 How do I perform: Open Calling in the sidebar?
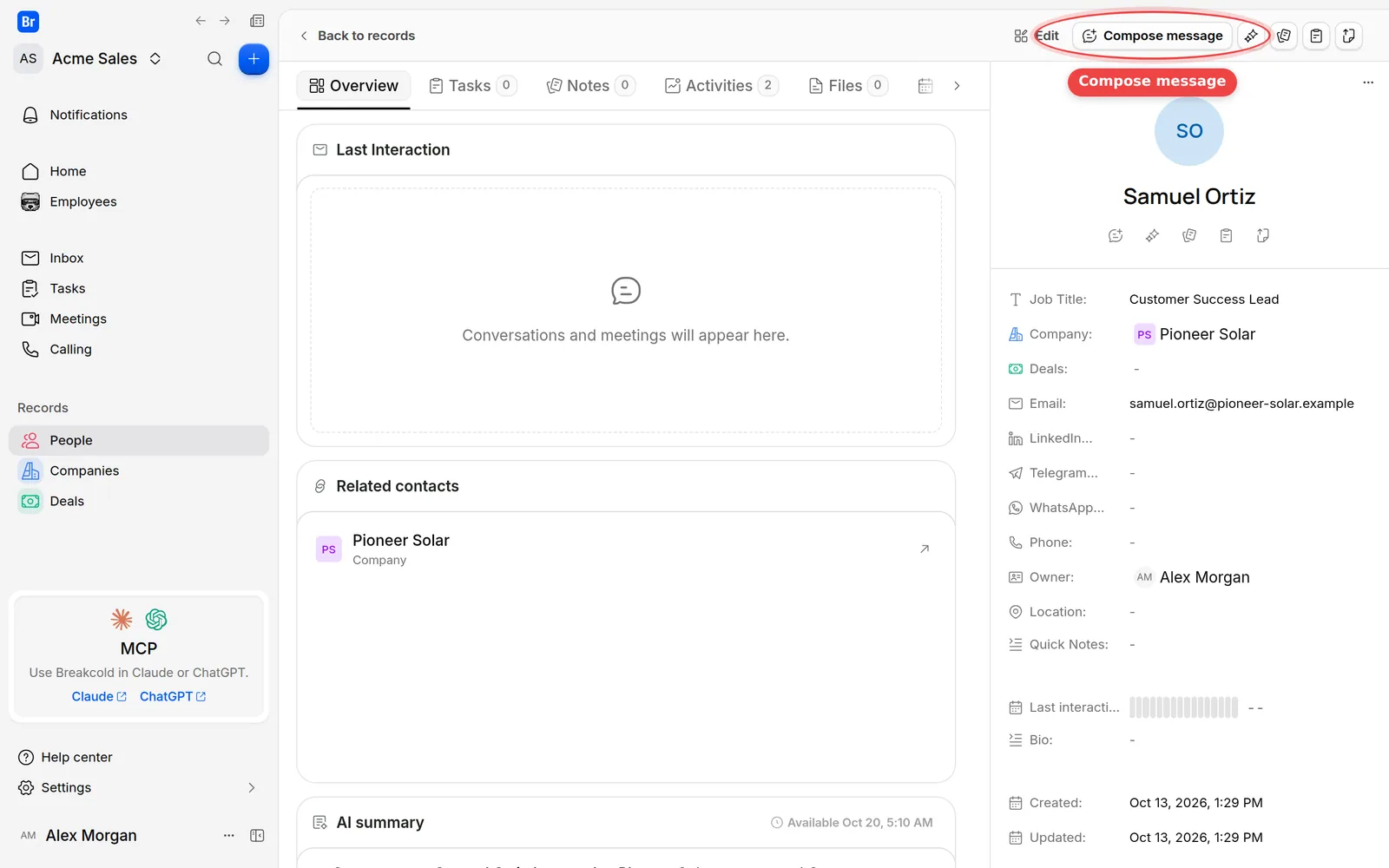(x=139, y=349)
